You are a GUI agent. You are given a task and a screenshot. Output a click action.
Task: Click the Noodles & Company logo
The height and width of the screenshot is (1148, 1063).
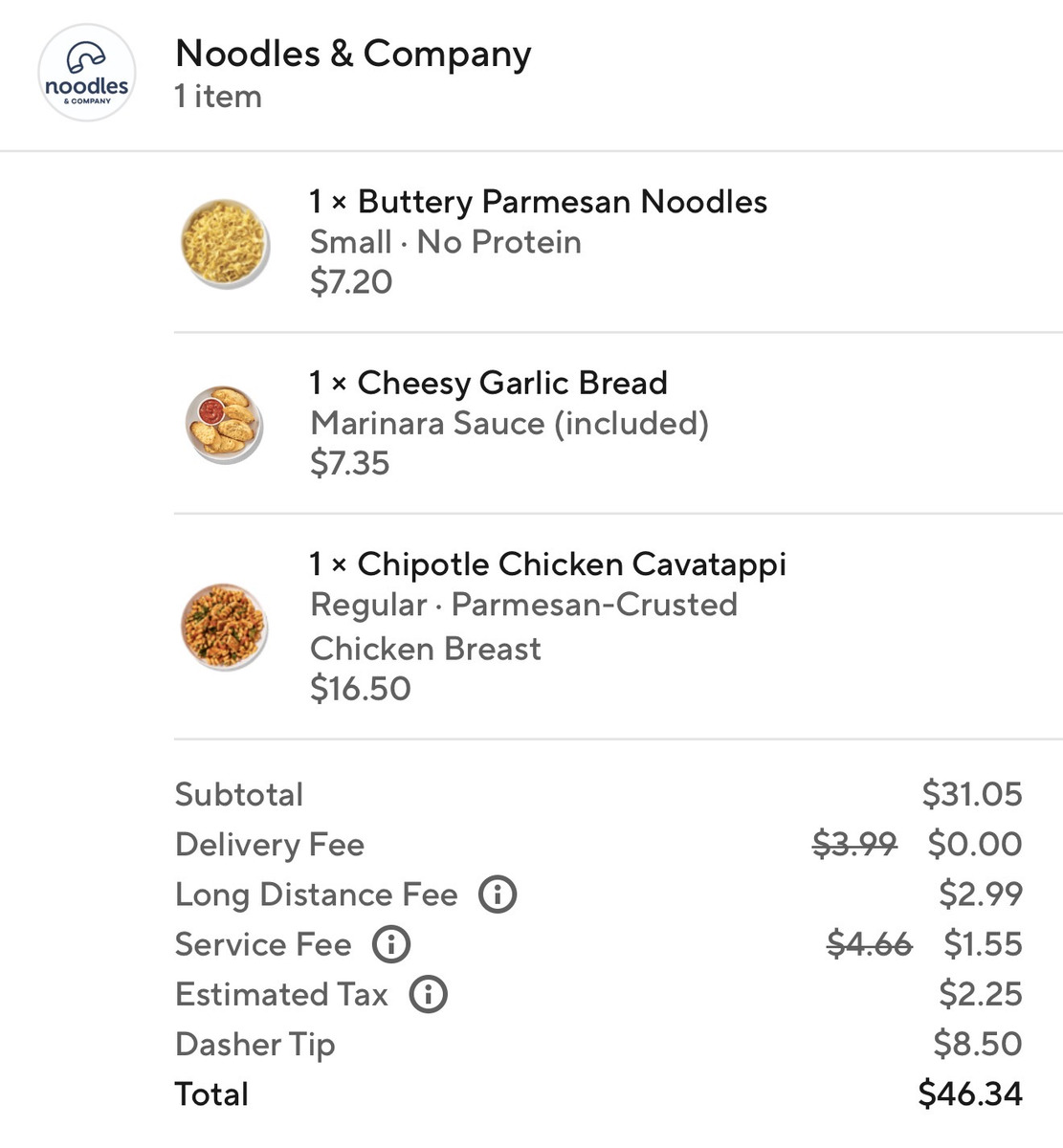pyautogui.click(x=86, y=74)
